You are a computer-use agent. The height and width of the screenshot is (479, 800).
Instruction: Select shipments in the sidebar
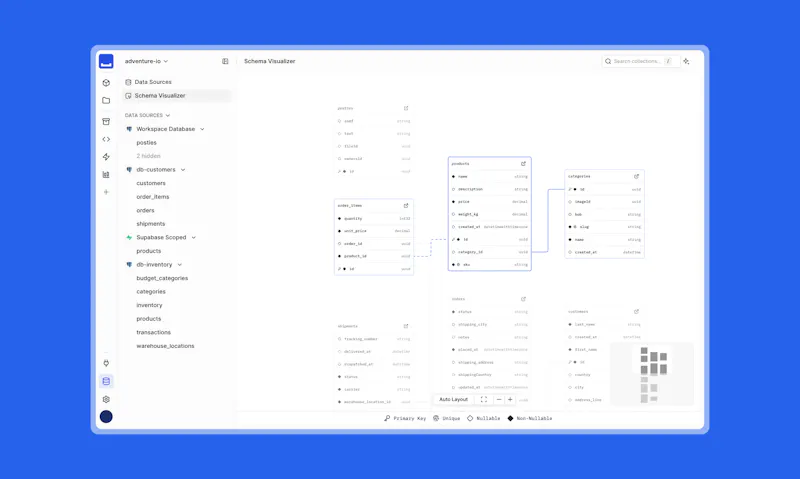click(151, 224)
